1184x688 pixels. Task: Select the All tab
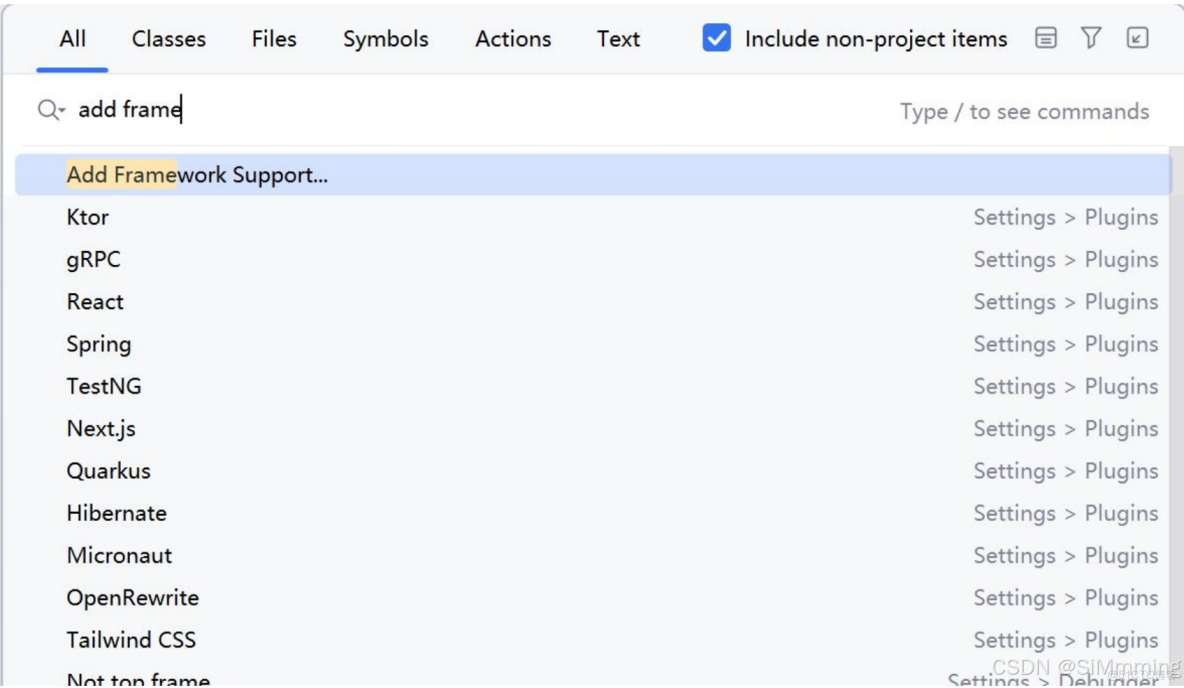click(x=71, y=39)
